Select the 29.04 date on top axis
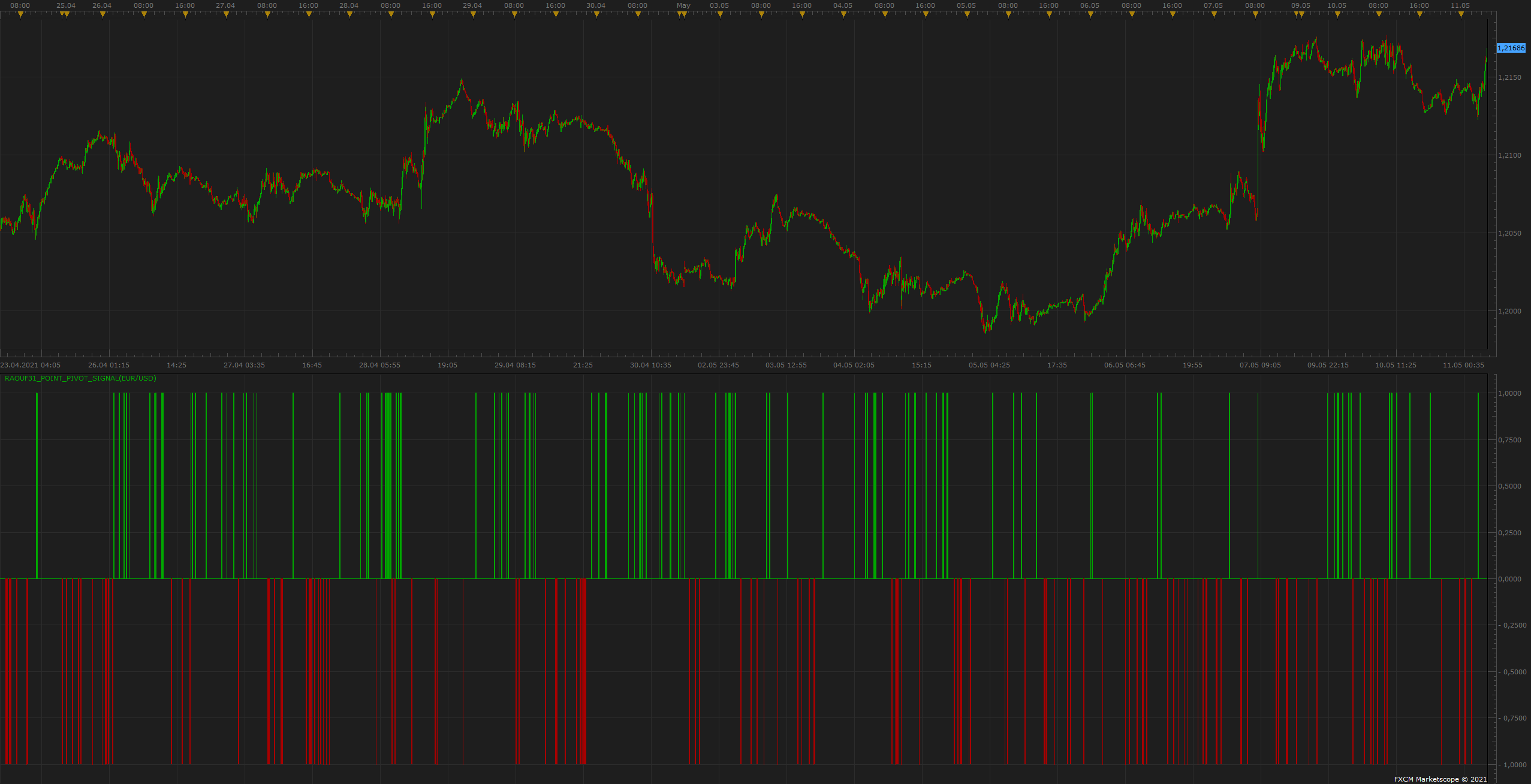 472,5
